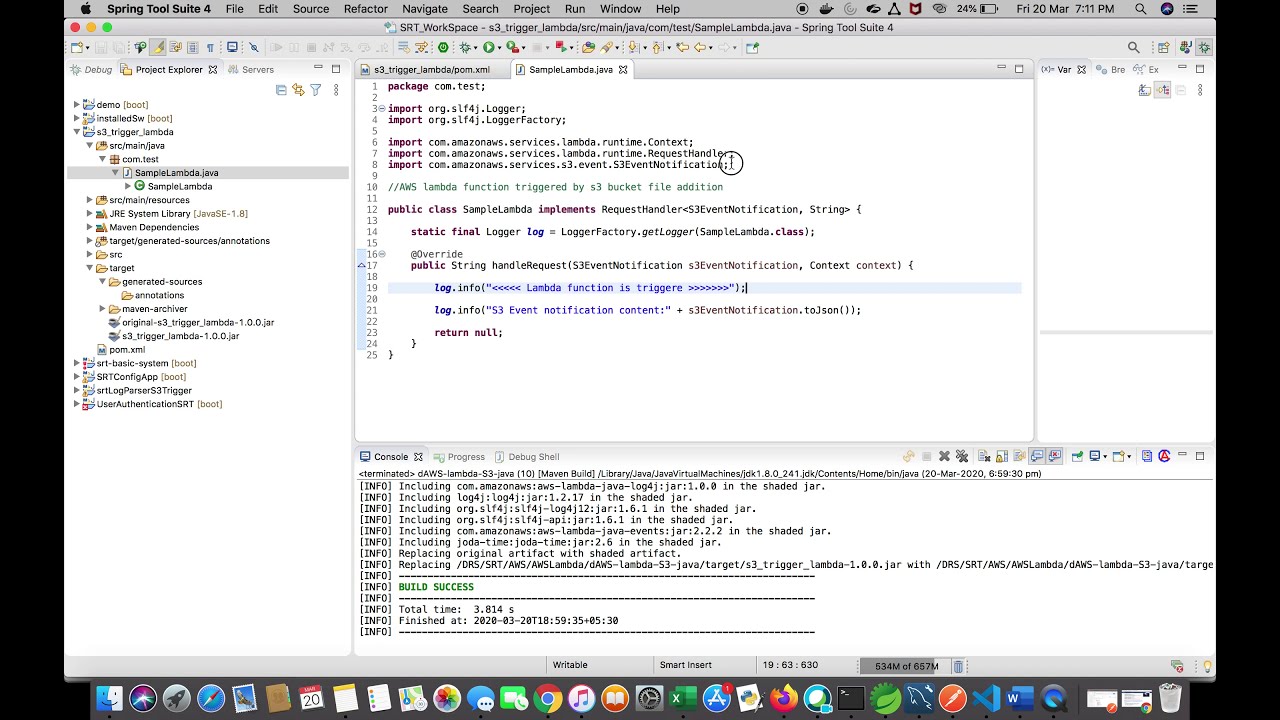This screenshot has width=1280, height=720.
Task: Open dropdown arrow beside Debug bug icon
Action: [x=475, y=47]
